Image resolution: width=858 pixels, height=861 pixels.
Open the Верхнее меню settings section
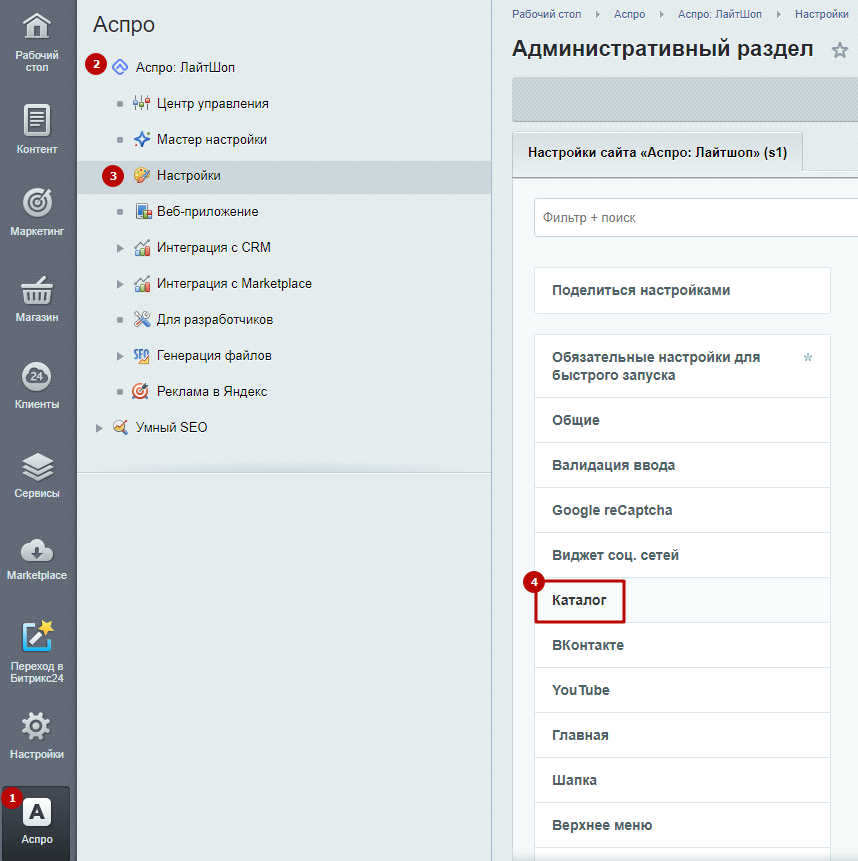(x=682, y=825)
